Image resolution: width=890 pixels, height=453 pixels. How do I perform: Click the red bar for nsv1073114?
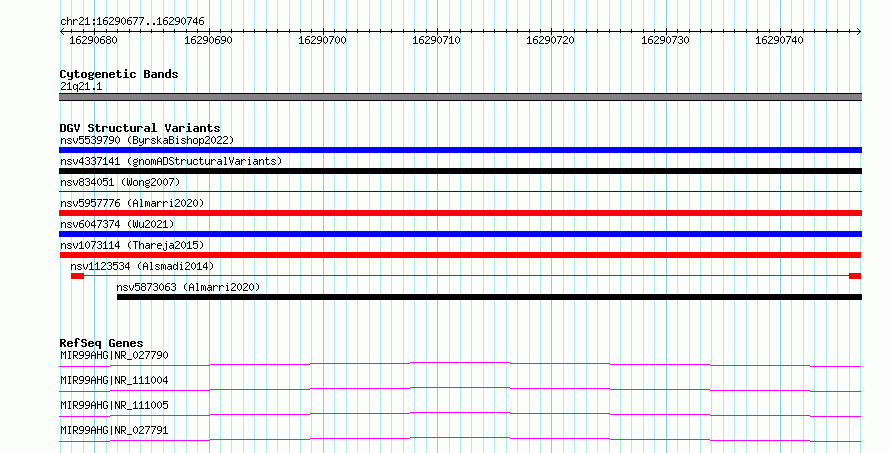460,255
